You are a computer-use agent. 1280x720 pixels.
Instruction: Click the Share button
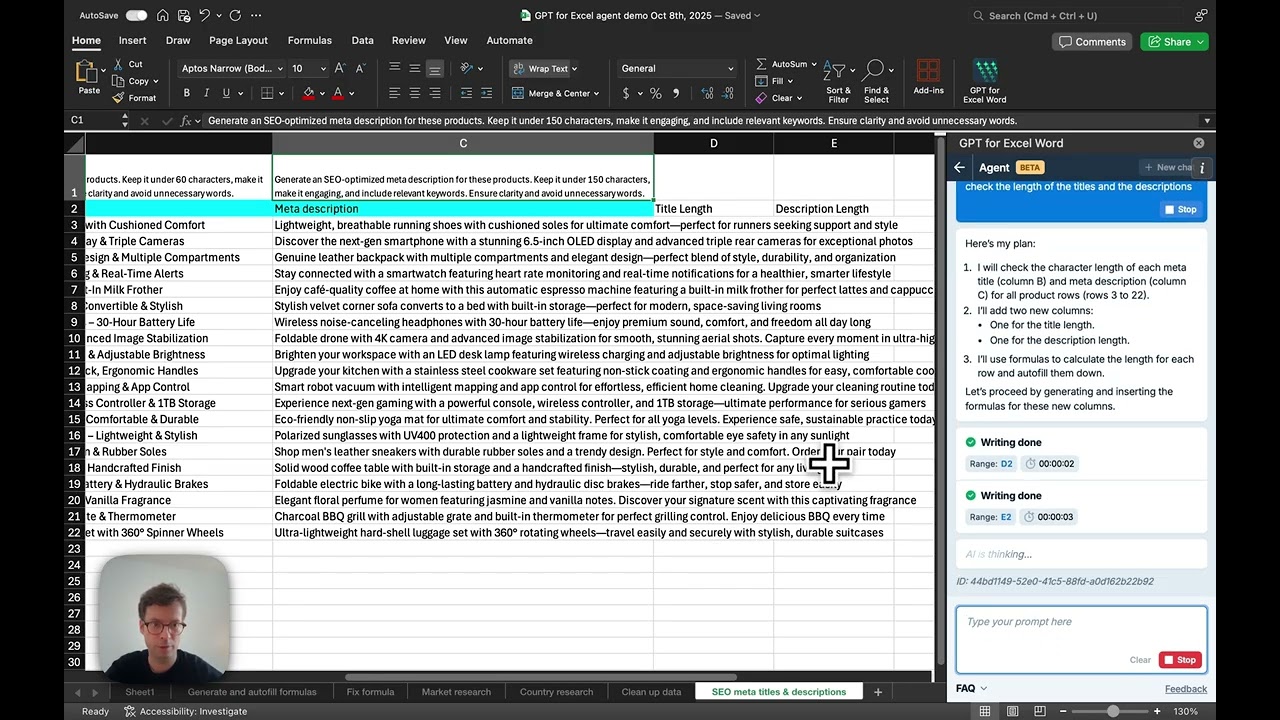coord(1174,41)
